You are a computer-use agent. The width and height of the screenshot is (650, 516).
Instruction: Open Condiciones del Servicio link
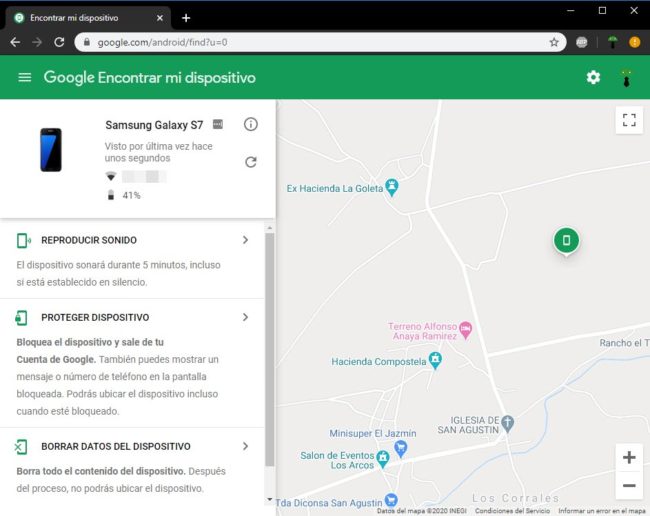tap(512, 511)
